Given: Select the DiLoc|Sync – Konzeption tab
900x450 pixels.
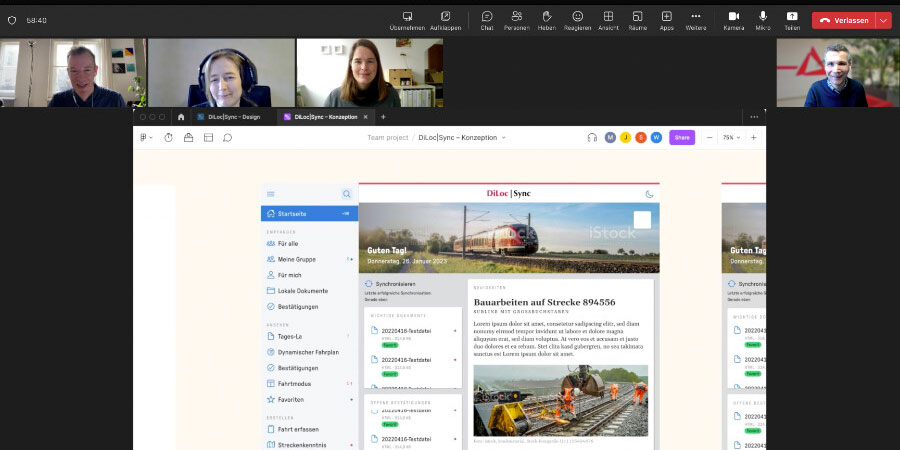Looking at the screenshot, I should [325, 117].
